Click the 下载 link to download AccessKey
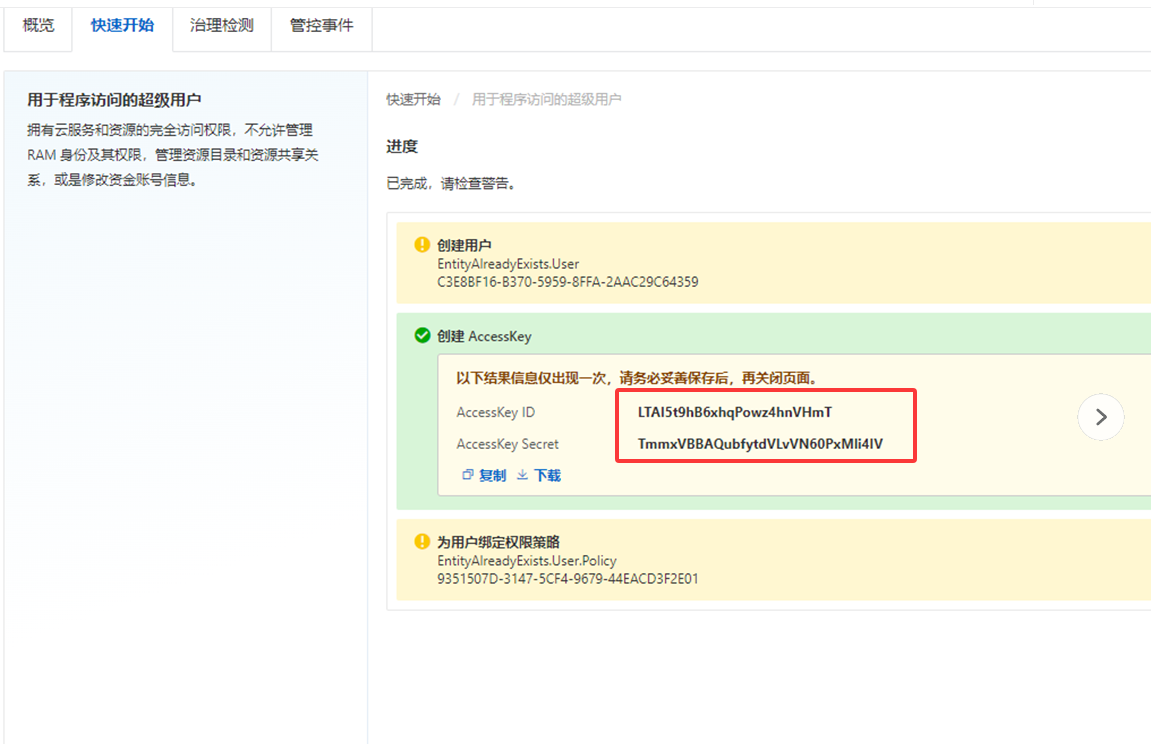1151x744 pixels. [548, 475]
